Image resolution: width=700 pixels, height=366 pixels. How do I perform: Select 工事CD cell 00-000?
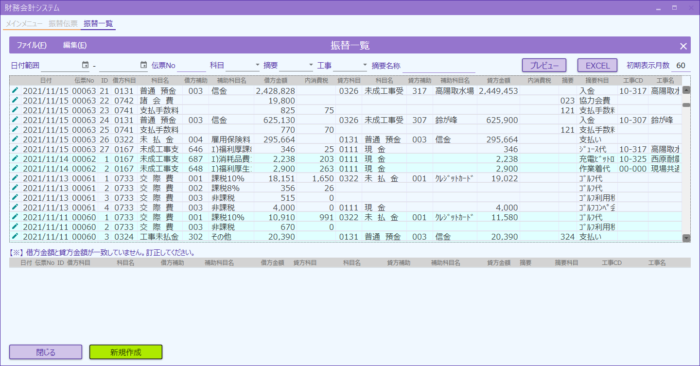pos(633,169)
